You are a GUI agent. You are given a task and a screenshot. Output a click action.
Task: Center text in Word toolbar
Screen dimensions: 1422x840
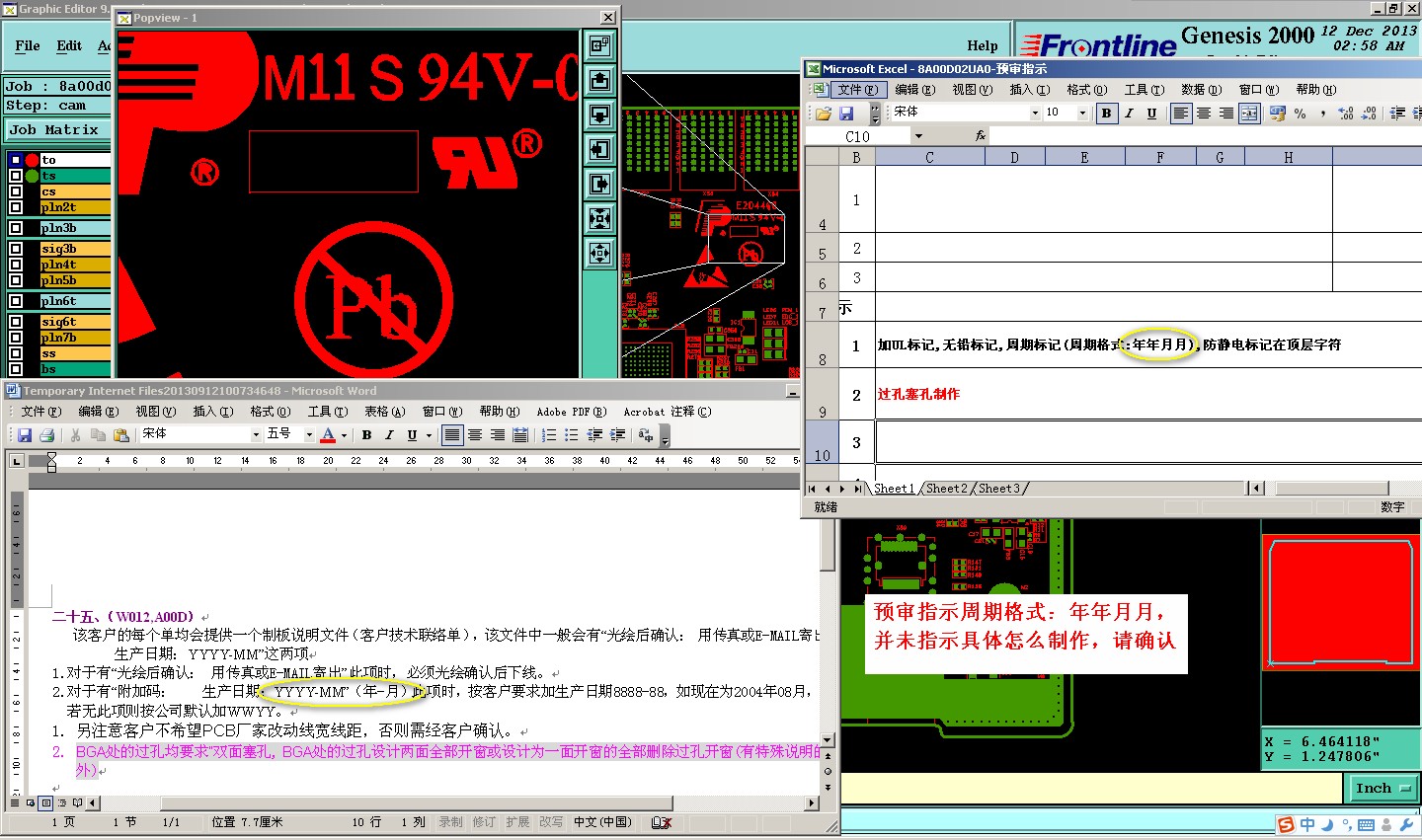(x=474, y=434)
